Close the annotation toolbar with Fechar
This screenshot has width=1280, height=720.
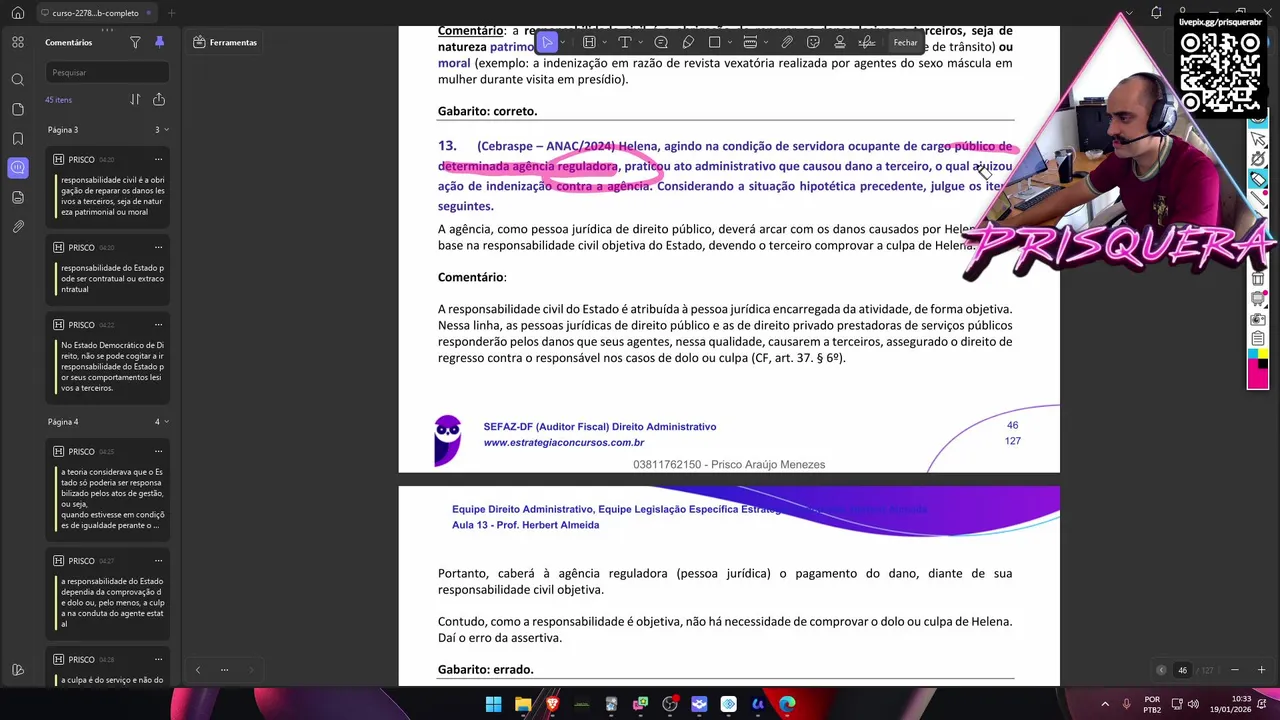click(905, 42)
